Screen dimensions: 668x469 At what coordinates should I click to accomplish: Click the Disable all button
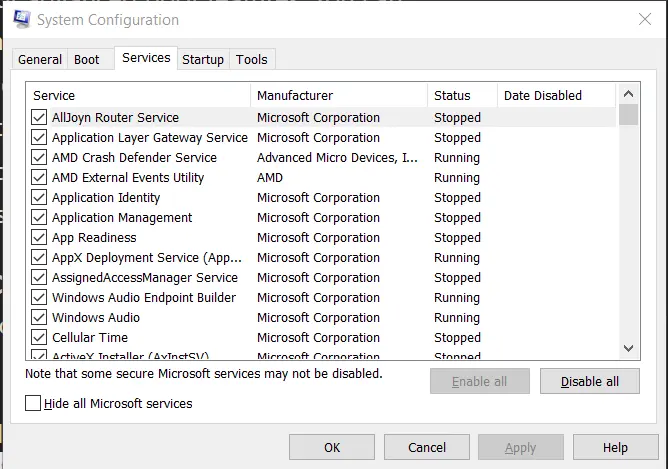589,381
